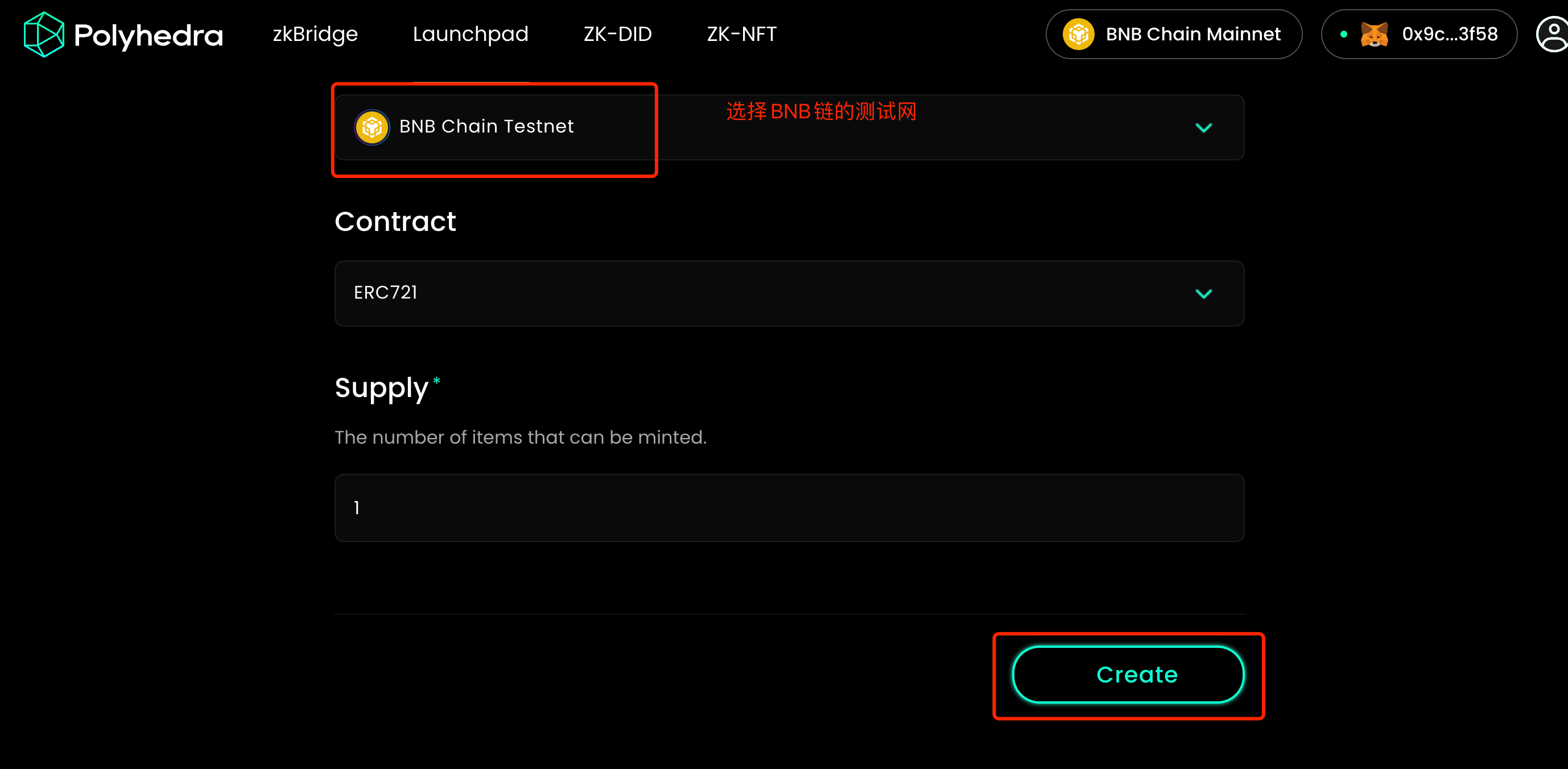Focus the Supply number input field
The height and width of the screenshot is (769, 1568).
[x=789, y=508]
